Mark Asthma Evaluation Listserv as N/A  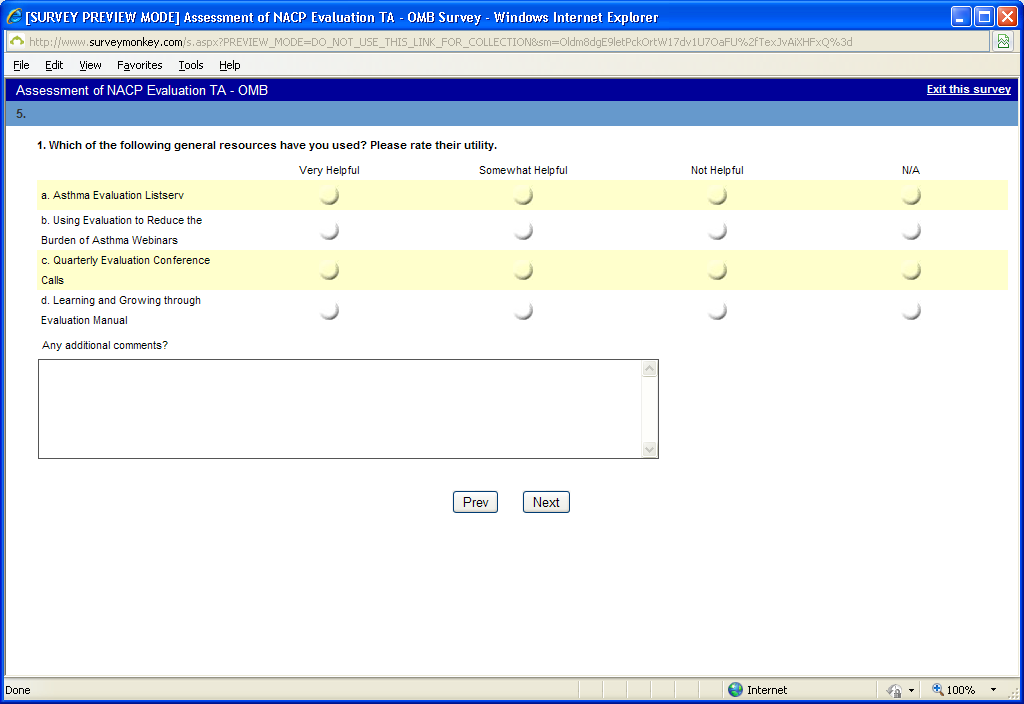[911, 195]
